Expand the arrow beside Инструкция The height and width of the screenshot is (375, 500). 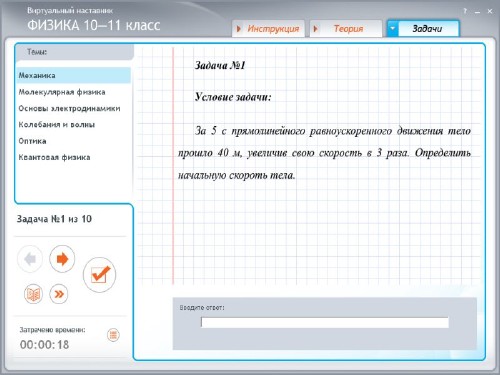239,29
